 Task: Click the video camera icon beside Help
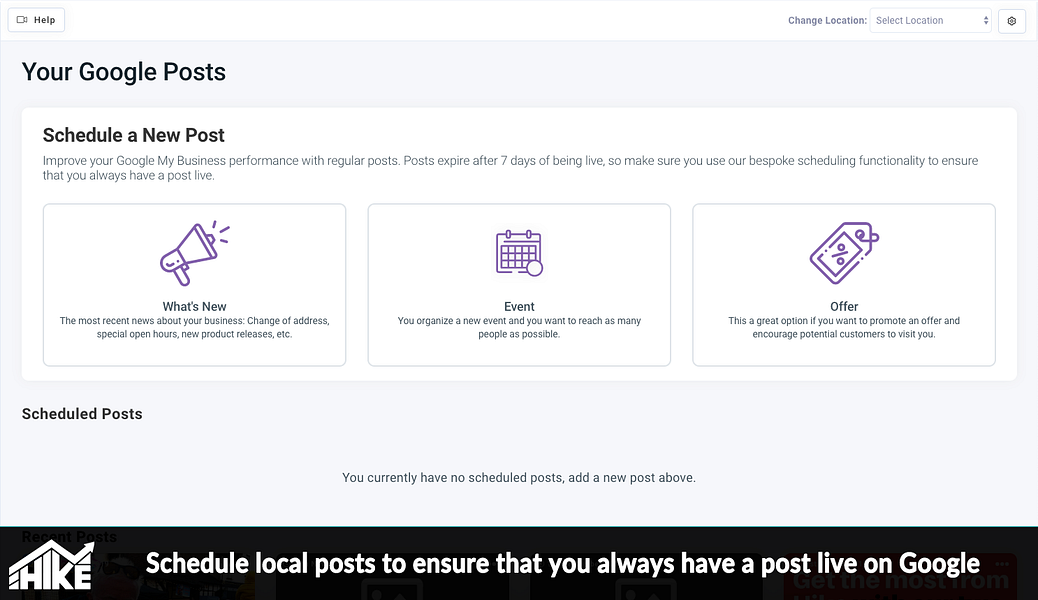(22, 20)
